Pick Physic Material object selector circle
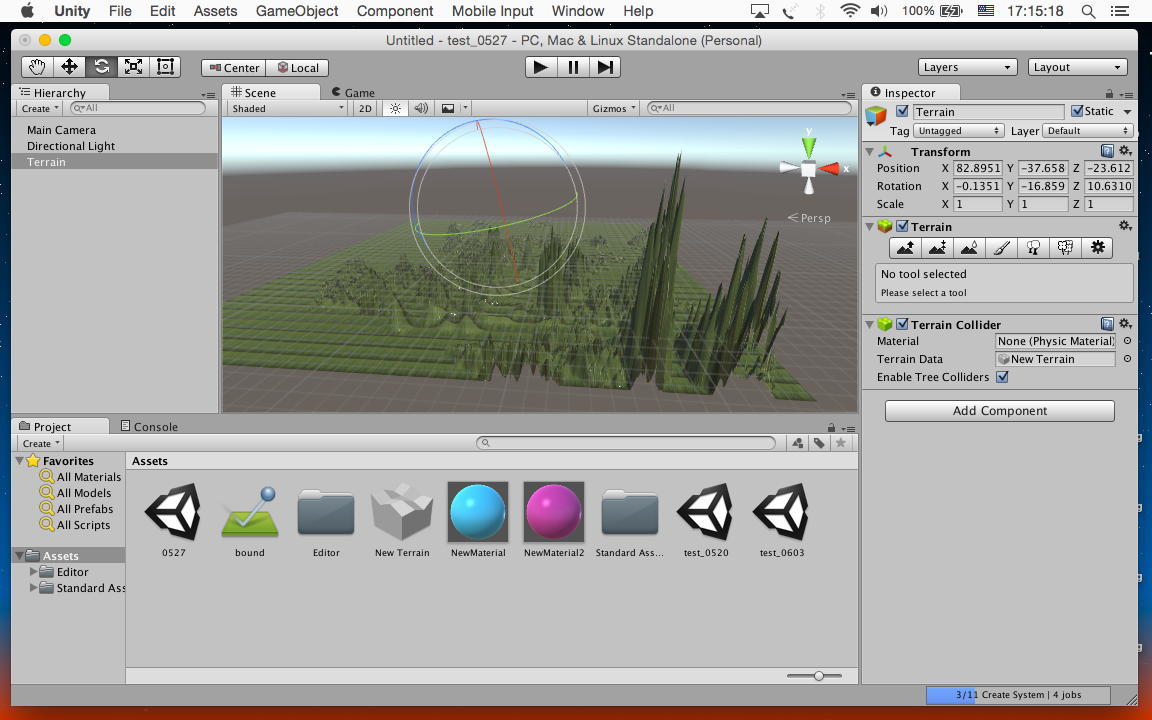 [x=1127, y=341]
